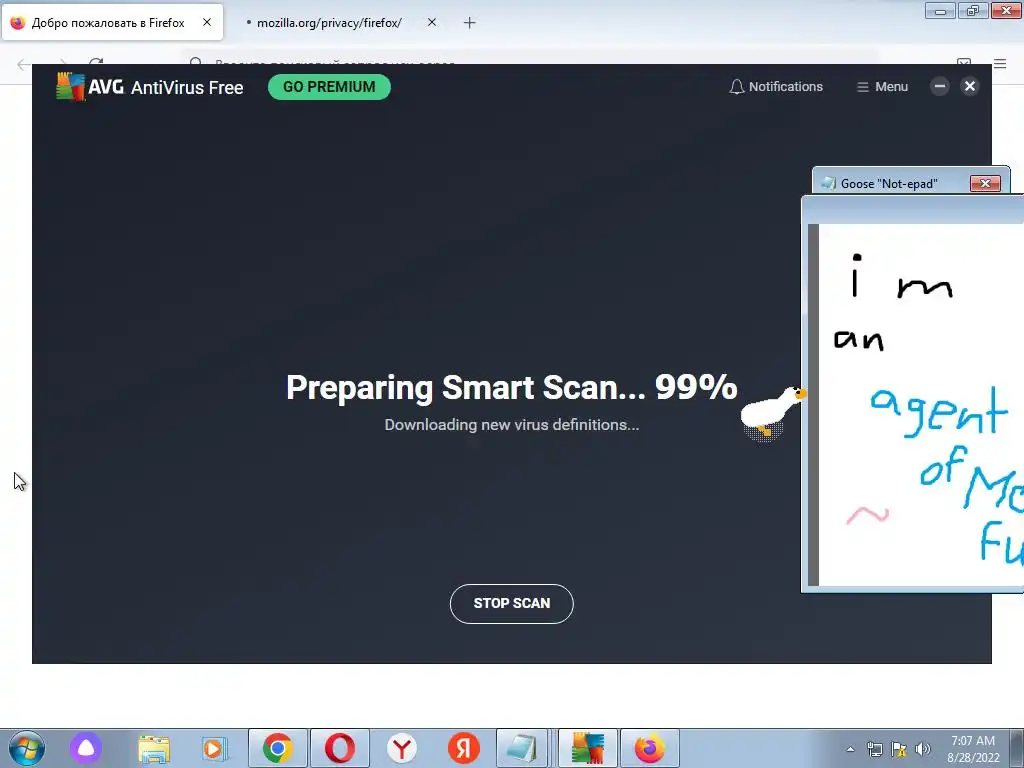
Task: Open Windows Explorer from the taskbar
Action: (x=154, y=748)
